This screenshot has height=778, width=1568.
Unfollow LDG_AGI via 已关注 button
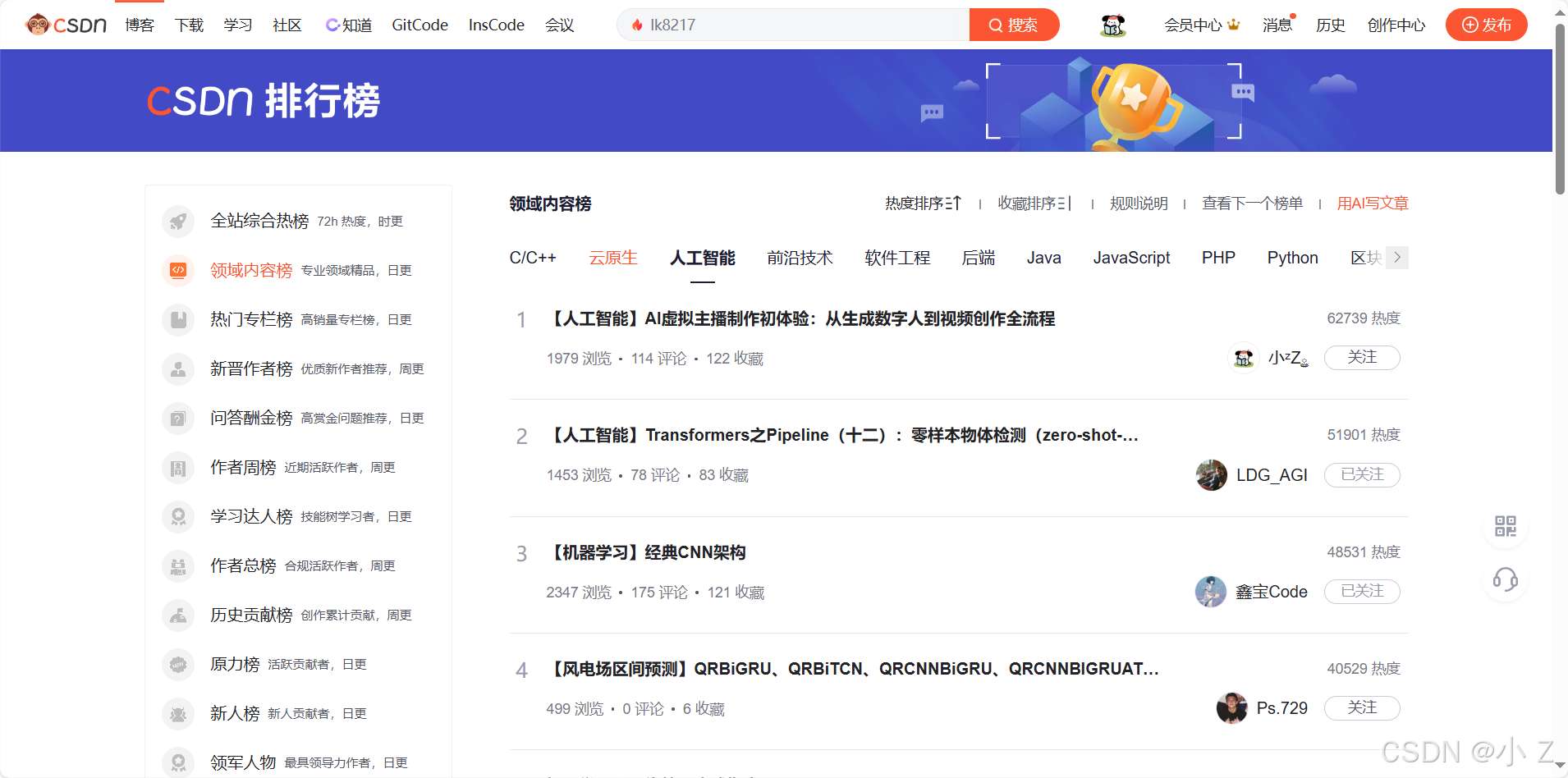pyautogui.click(x=1361, y=474)
